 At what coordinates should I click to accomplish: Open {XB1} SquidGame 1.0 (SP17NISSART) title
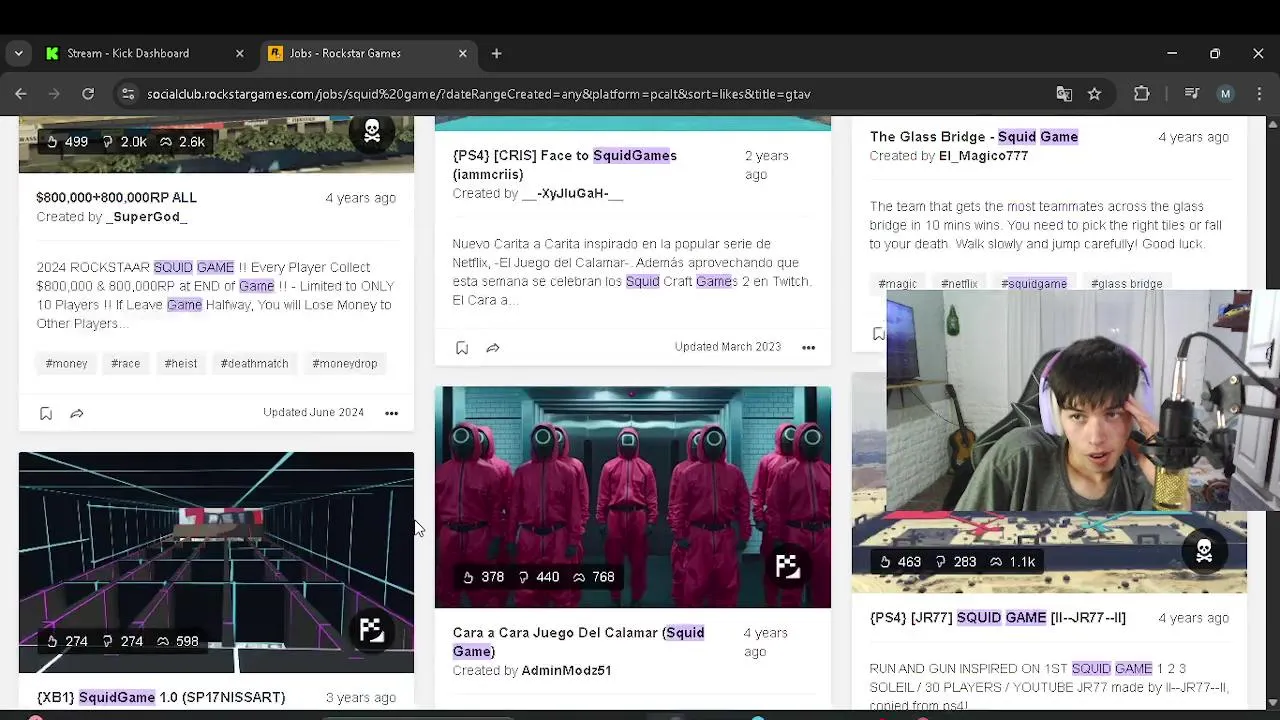(161, 697)
